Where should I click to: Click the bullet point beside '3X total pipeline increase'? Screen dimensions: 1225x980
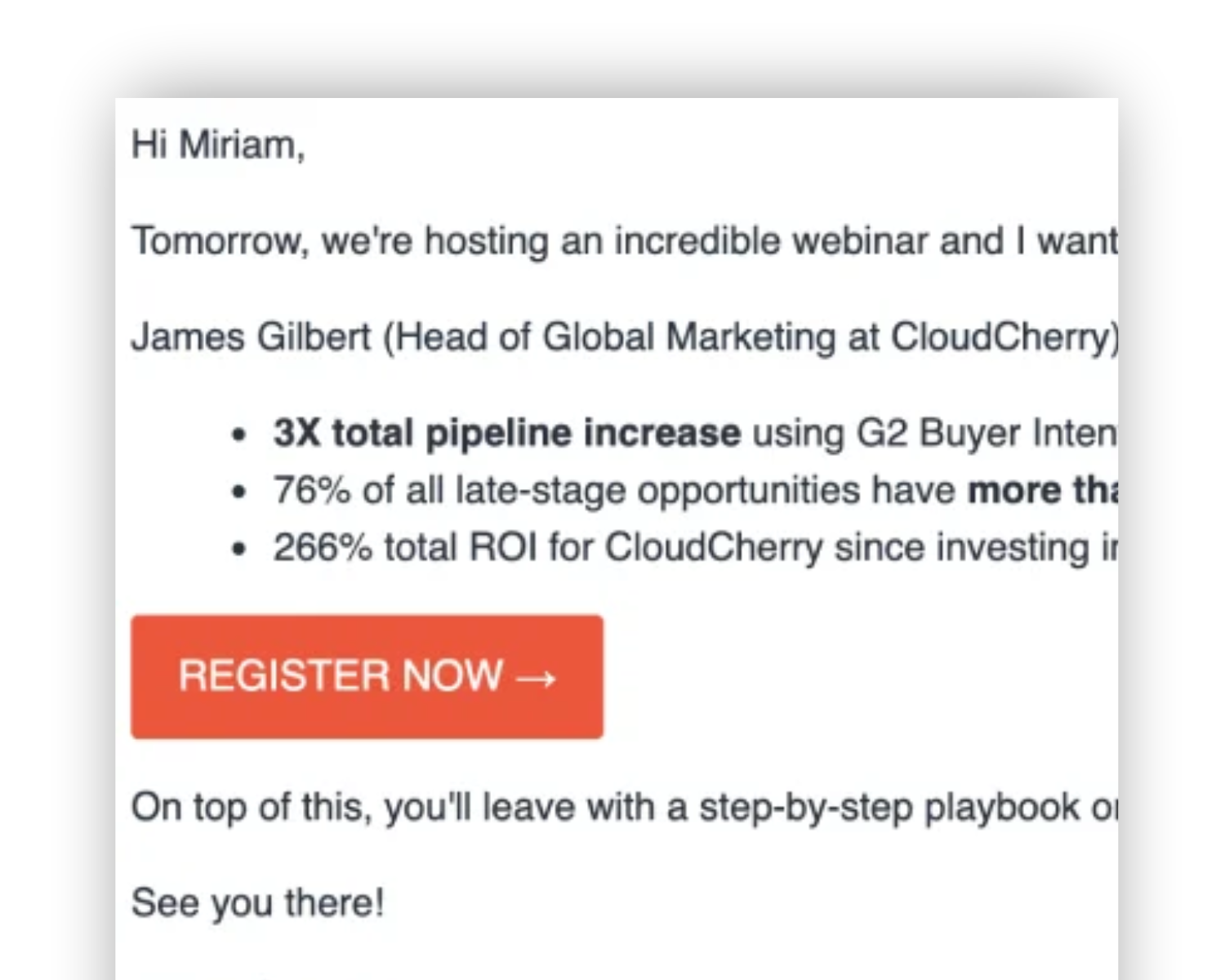[238, 432]
